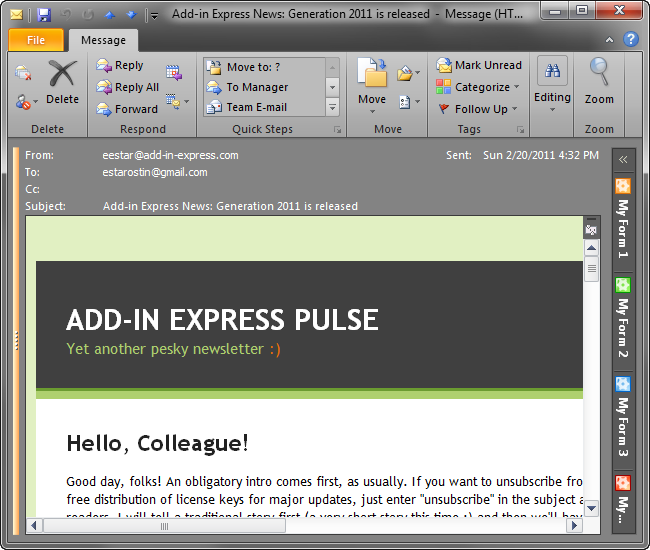Click the Undo arrow in quick access toolbar
This screenshot has height=550, width=650.
(x=66, y=15)
